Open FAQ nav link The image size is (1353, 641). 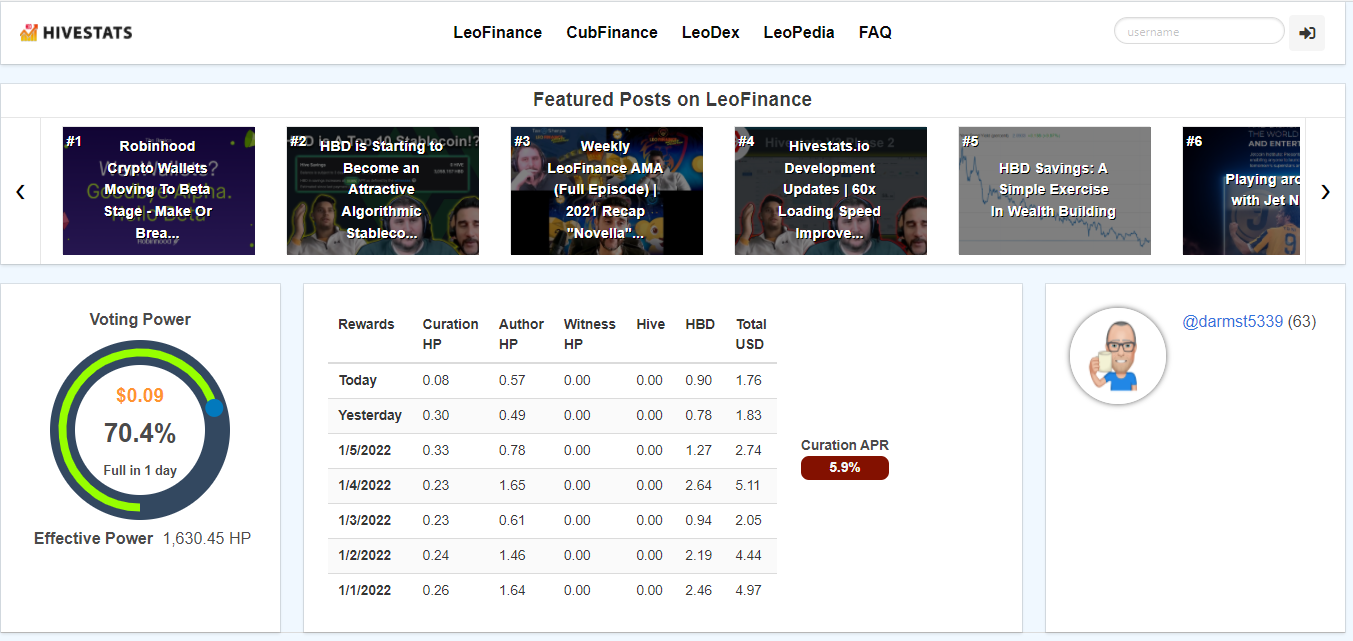pyautogui.click(x=875, y=32)
